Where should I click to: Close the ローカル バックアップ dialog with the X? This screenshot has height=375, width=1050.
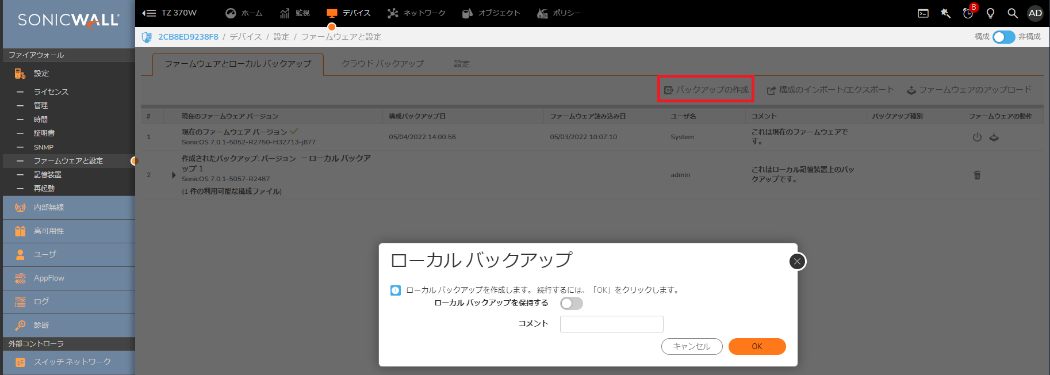797,262
